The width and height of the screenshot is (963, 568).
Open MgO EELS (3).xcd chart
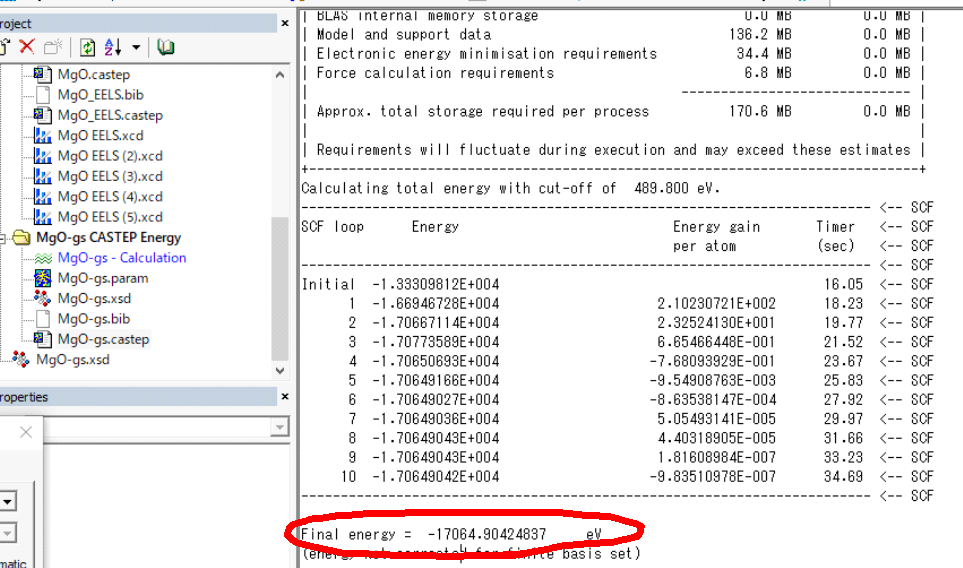click(x=110, y=176)
